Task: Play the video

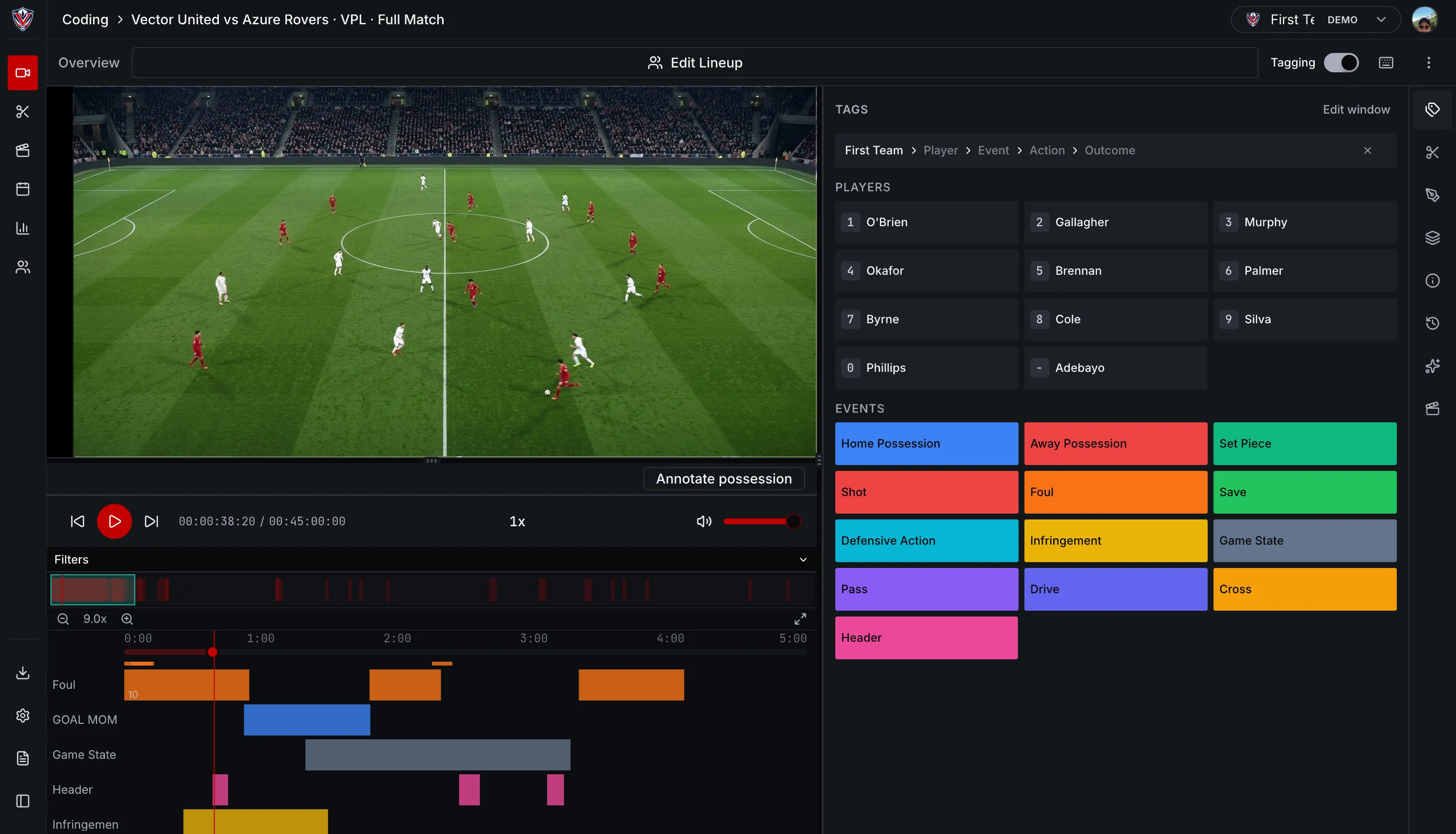Action: pos(114,521)
